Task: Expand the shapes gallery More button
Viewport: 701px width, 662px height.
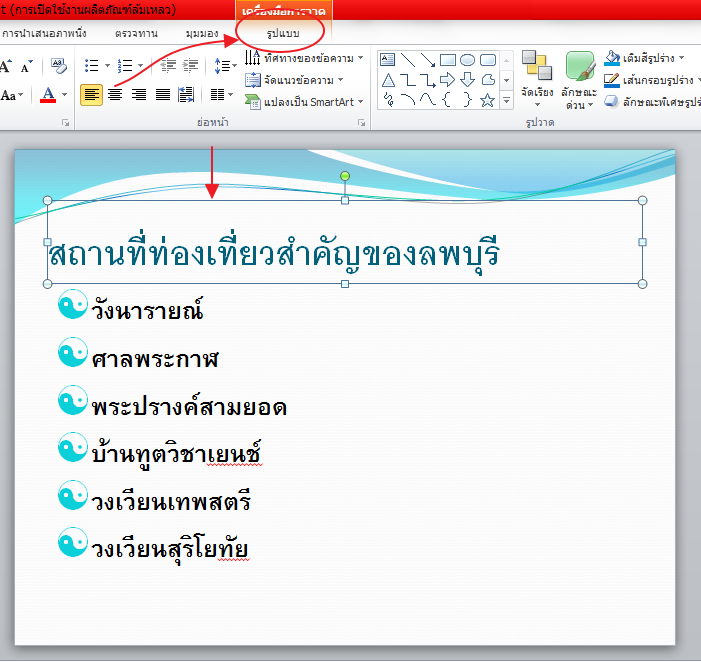Action: pos(507,101)
